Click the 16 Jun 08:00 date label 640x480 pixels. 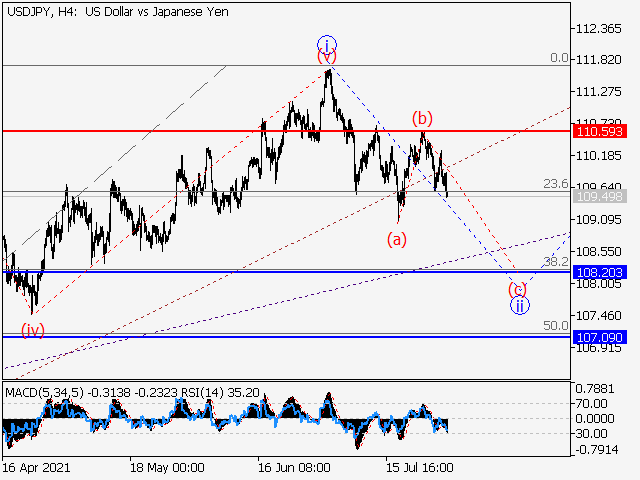click(x=294, y=468)
